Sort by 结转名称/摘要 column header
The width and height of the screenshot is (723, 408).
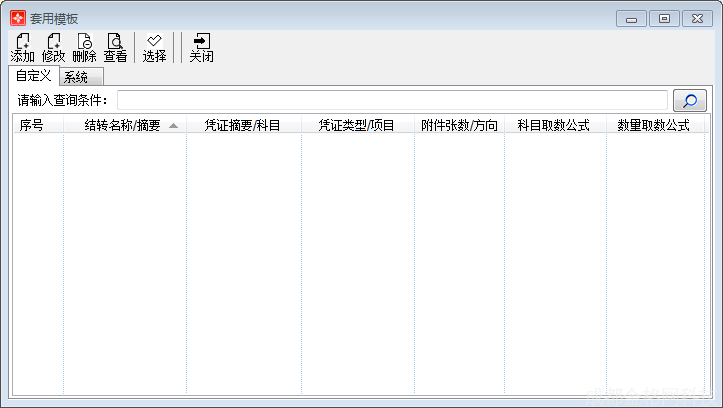pyautogui.click(x=124, y=125)
